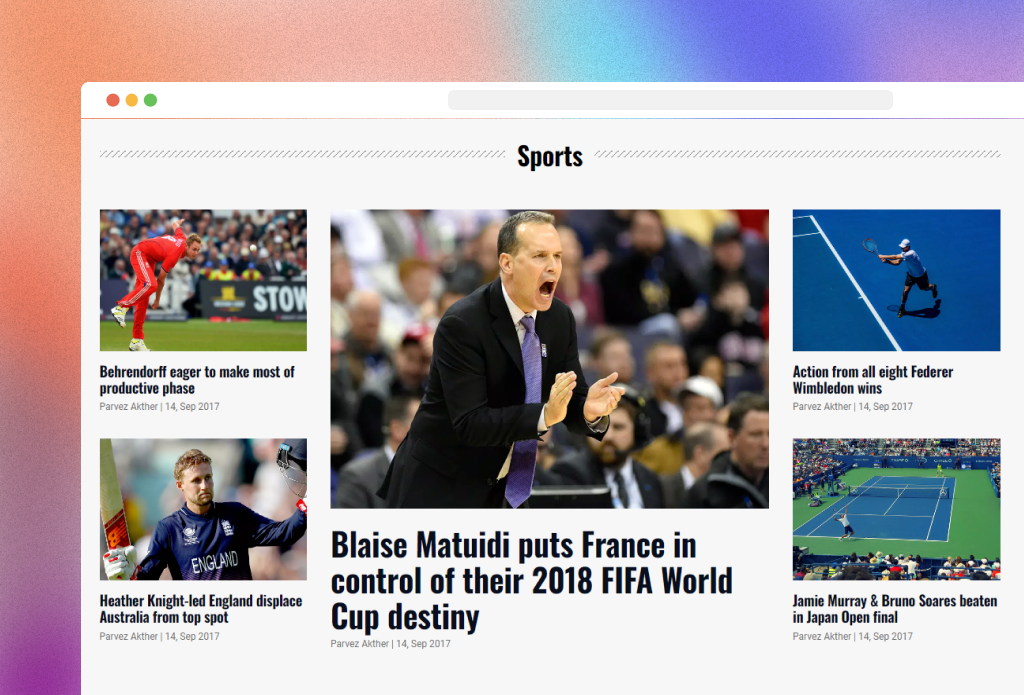Open the Sports section heading
The width and height of the screenshot is (1024, 695).
point(550,157)
